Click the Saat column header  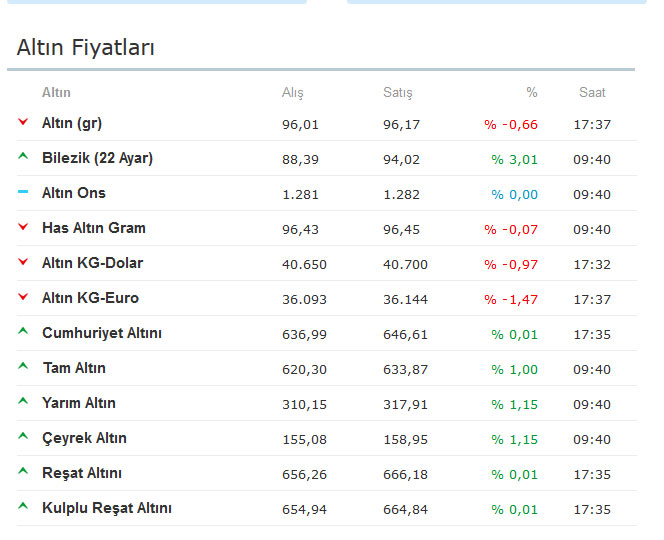(592, 93)
